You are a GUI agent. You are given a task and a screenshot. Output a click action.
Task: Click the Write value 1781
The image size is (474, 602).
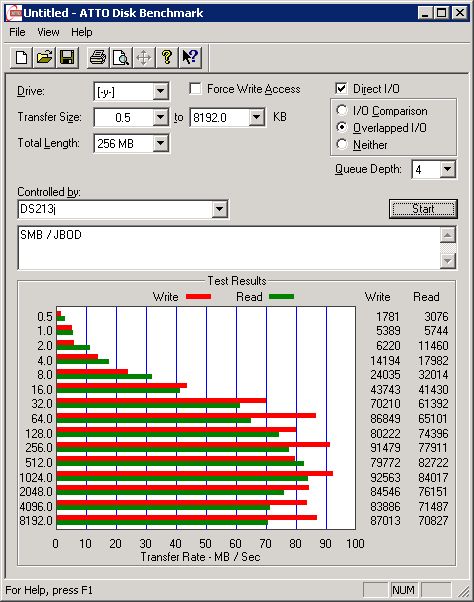point(388,316)
